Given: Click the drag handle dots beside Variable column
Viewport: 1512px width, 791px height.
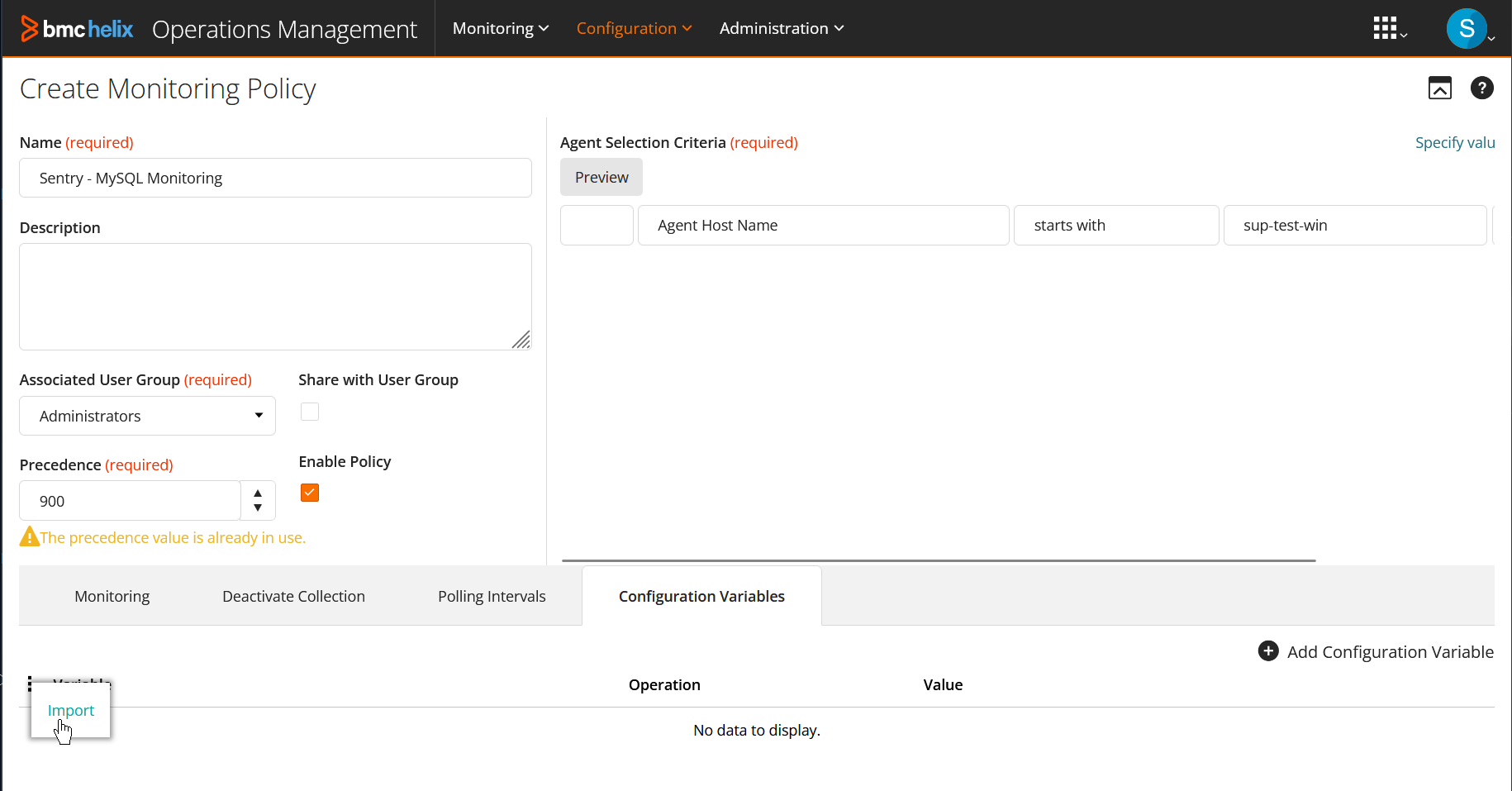Looking at the screenshot, I should click(x=31, y=684).
